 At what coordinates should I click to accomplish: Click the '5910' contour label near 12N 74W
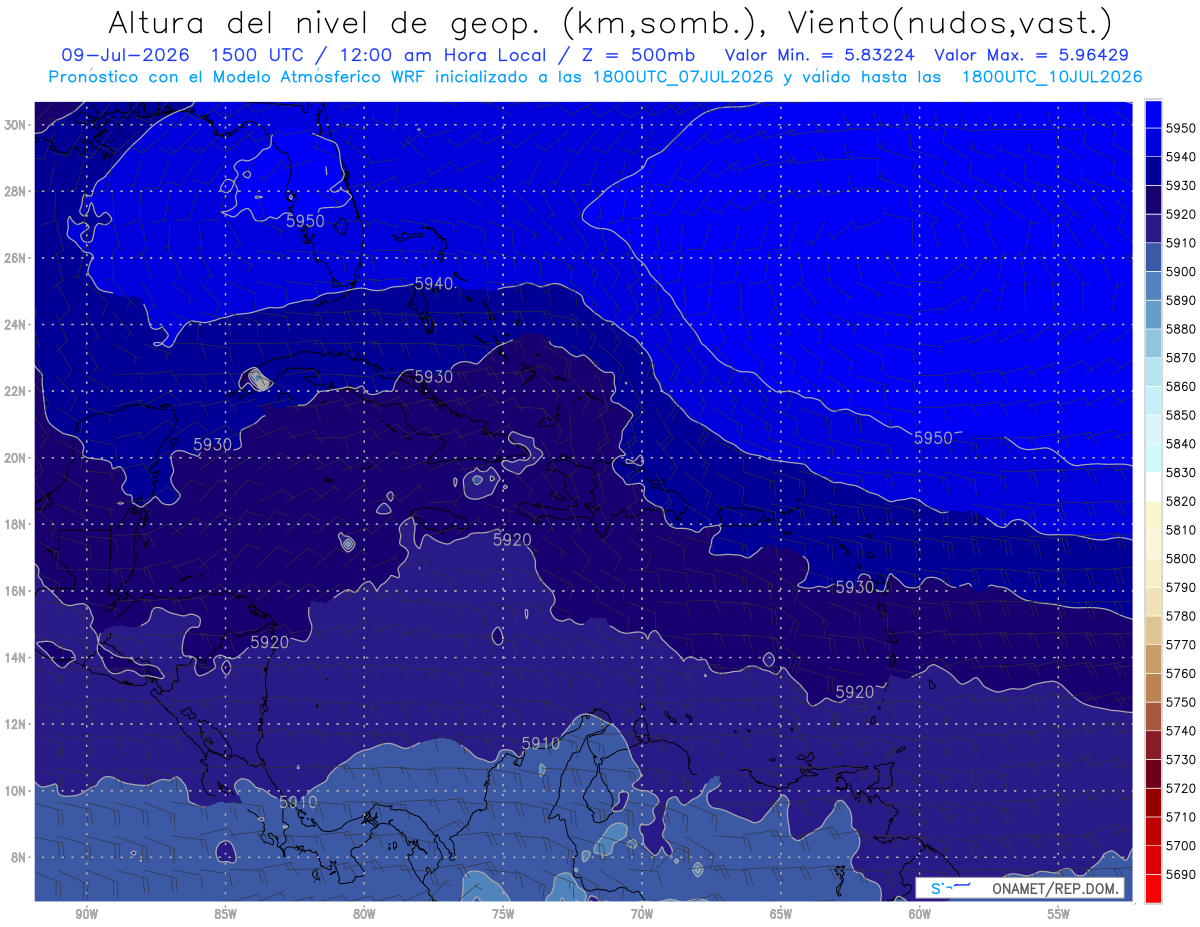pyautogui.click(x=541, y=744)
